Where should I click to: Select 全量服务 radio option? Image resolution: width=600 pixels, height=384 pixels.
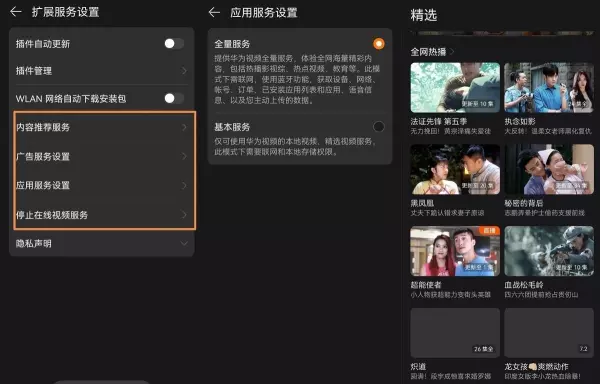pyautogui.click(x=379, y=44)
